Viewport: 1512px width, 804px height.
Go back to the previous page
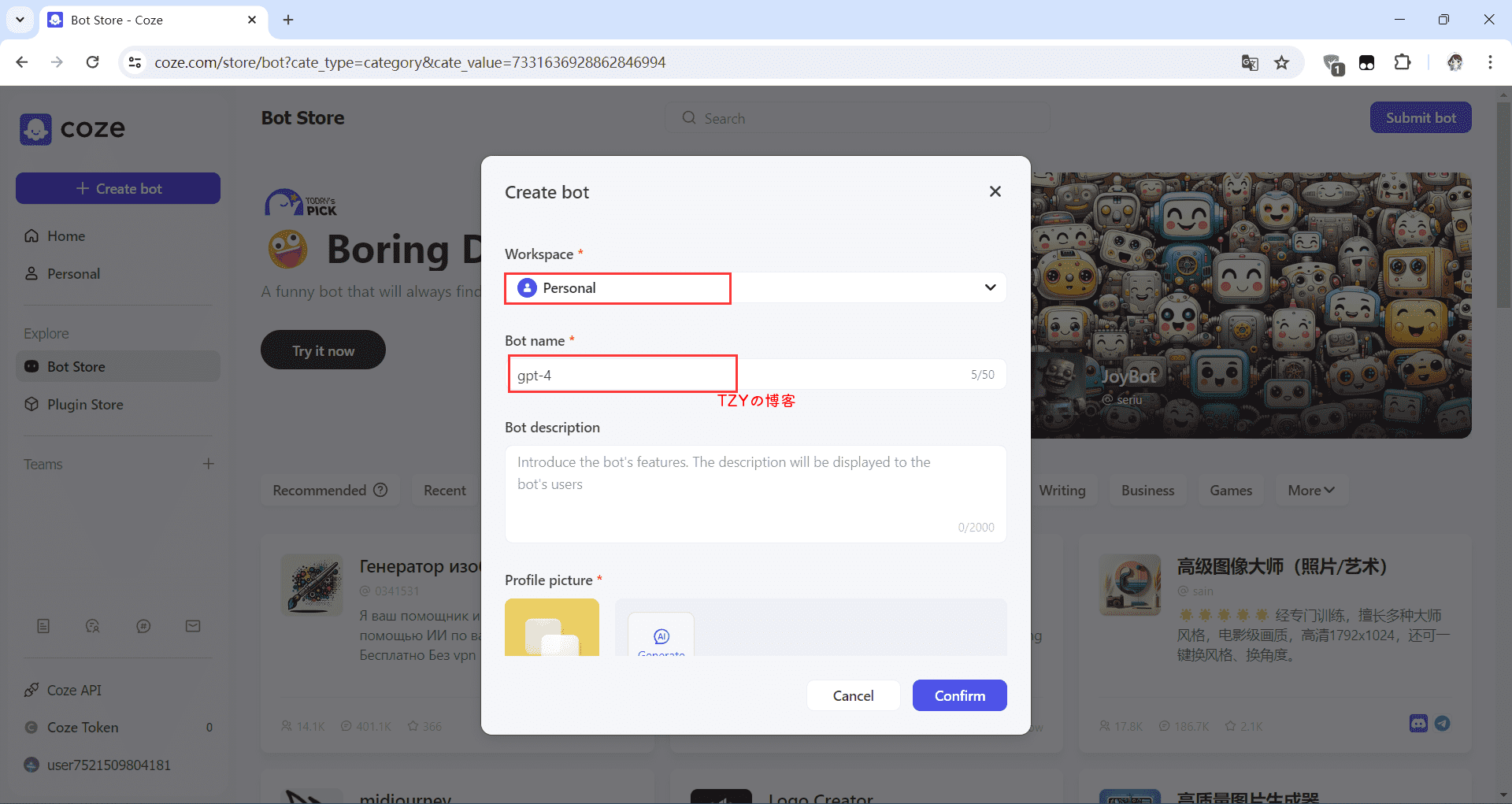[22, 62]
